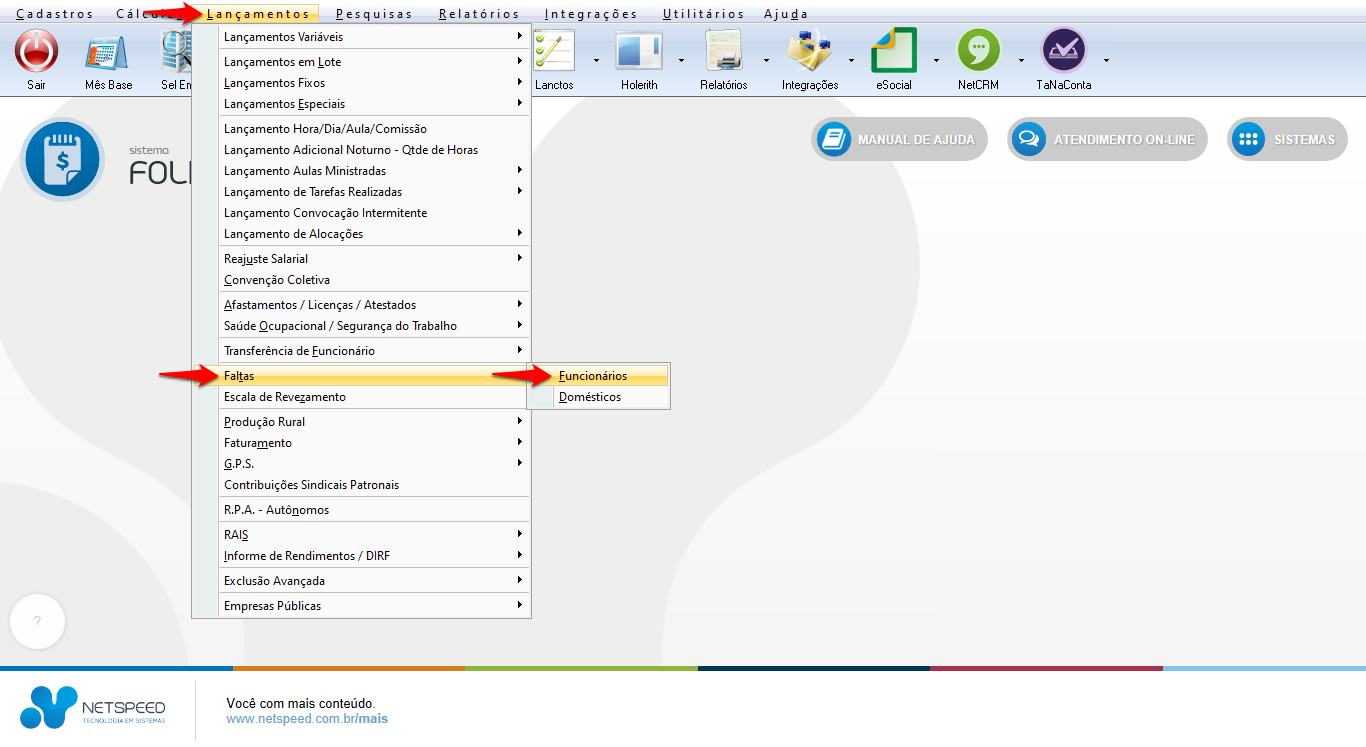Click the Lanctos checklist icon
The width and height of the screenshot is (1366, 747).
pos(554,51)
